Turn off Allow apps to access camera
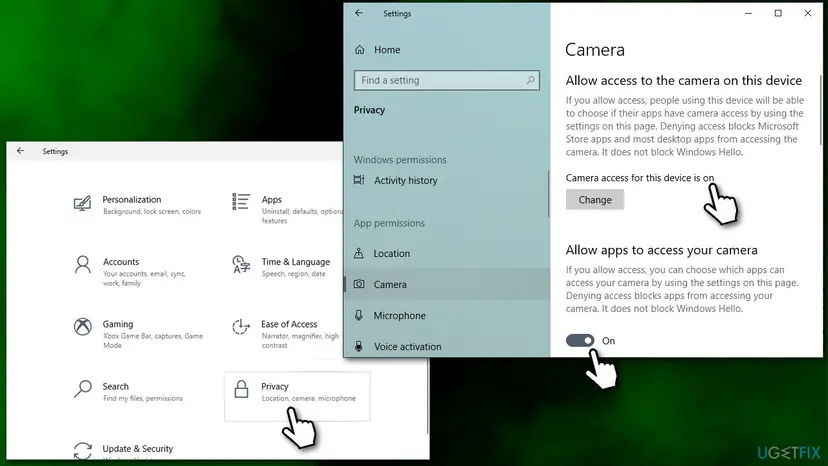This screenshot has height=466, width=828. (x=580, y=341)
